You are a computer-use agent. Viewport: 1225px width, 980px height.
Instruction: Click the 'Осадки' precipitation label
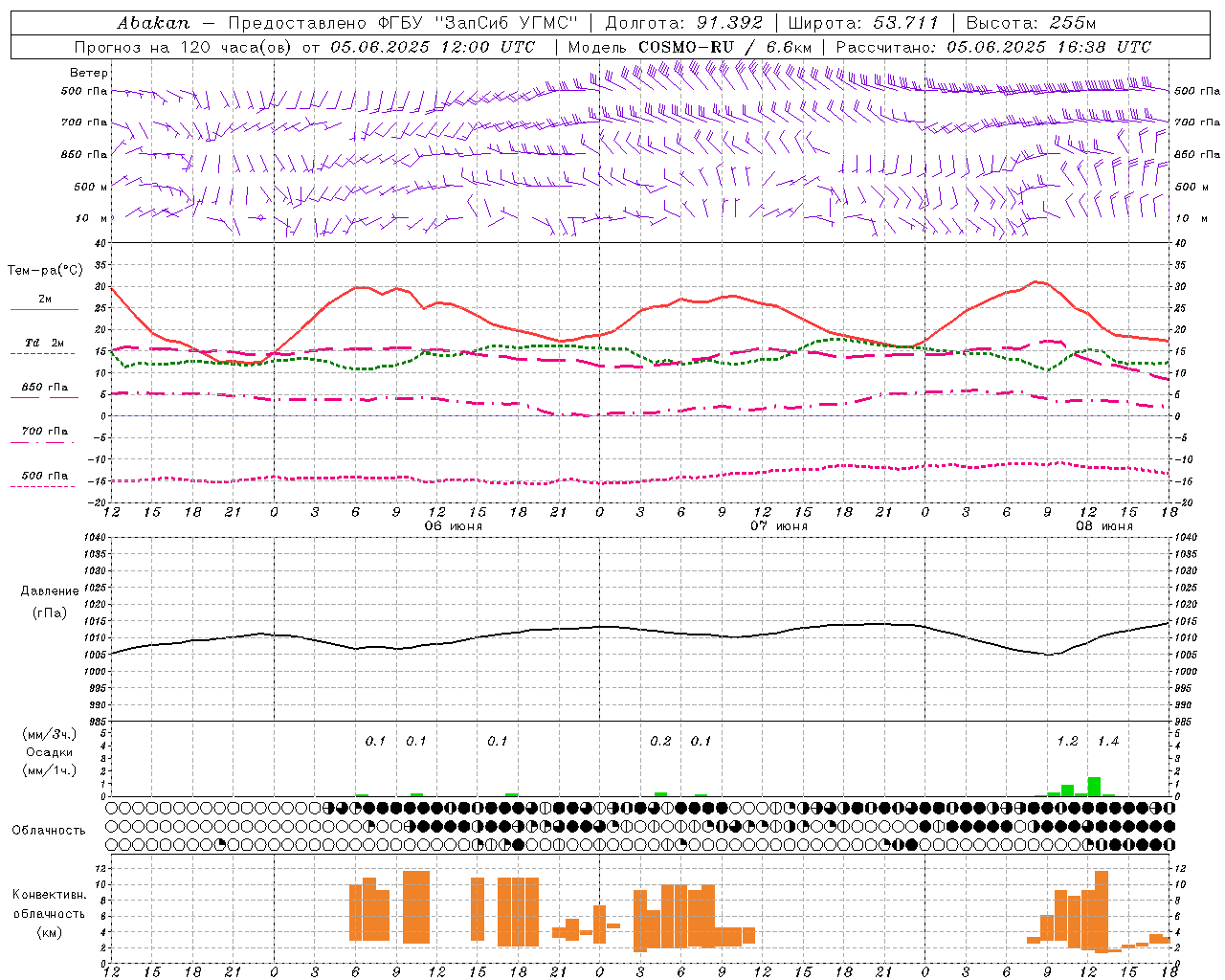pyautogui.click(x=50, y=752)
